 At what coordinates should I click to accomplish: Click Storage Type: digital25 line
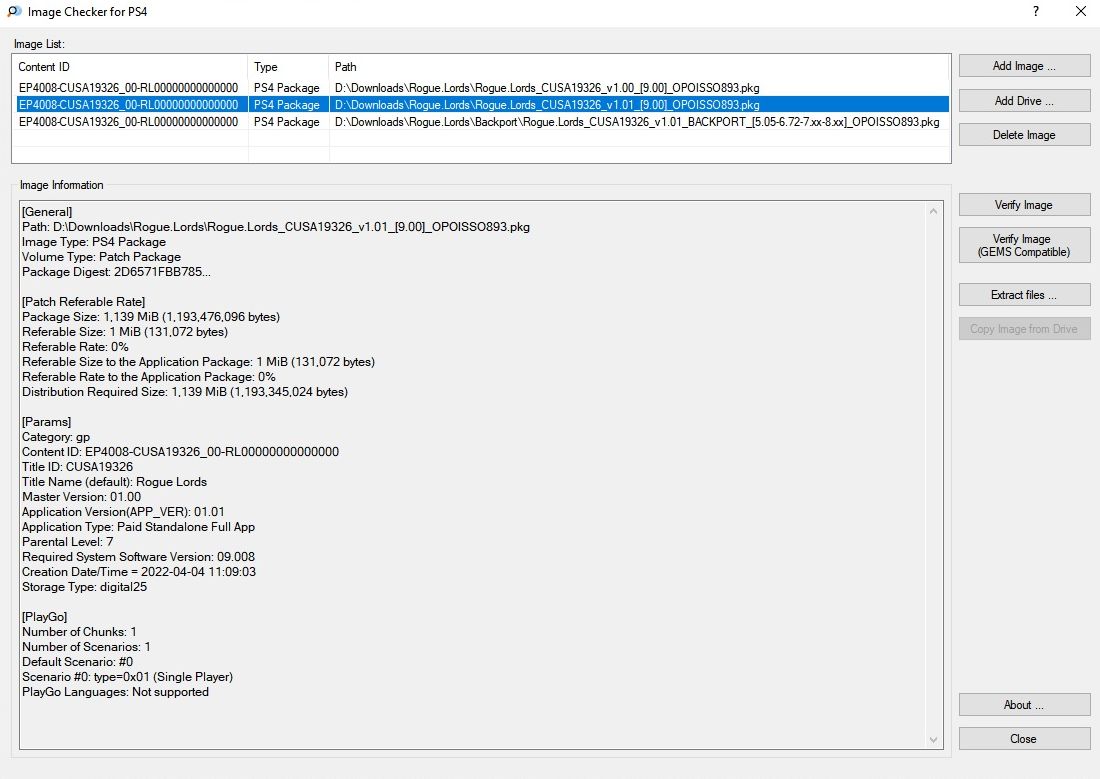[x=84, y=587]
